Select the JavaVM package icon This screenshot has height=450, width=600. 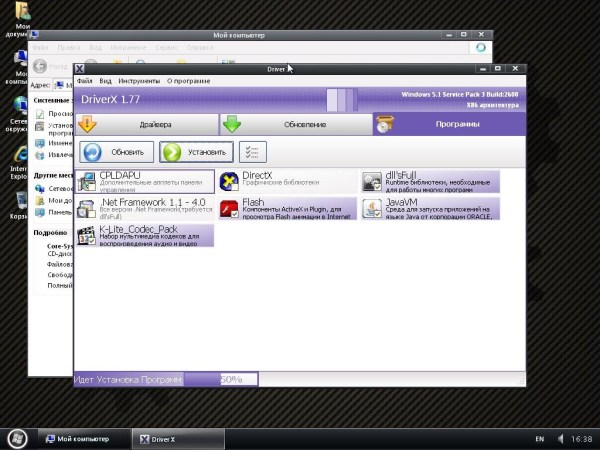coord(372,208)
